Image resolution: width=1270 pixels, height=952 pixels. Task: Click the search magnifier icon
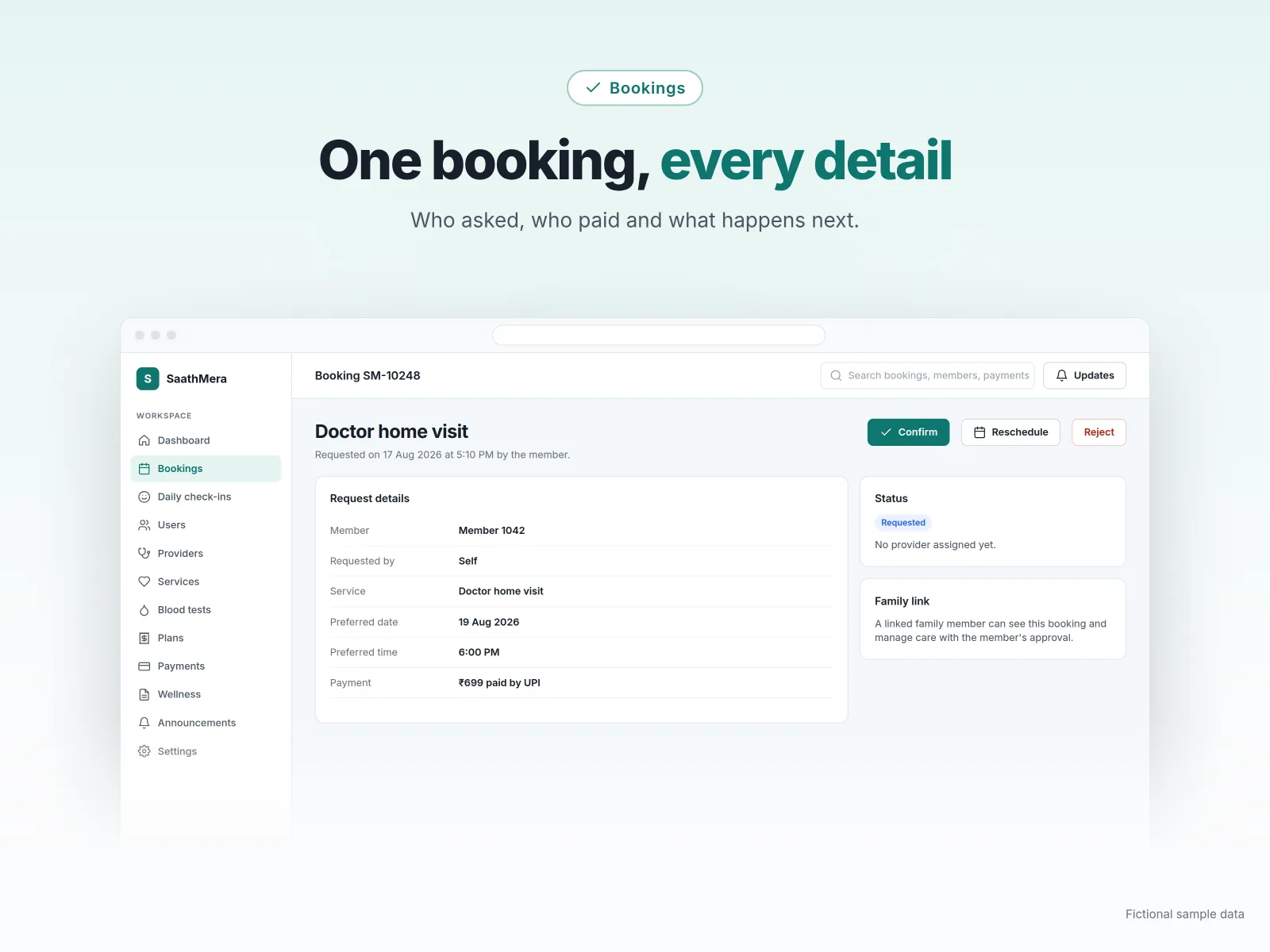pyautogui.click(x=836, y=375)
